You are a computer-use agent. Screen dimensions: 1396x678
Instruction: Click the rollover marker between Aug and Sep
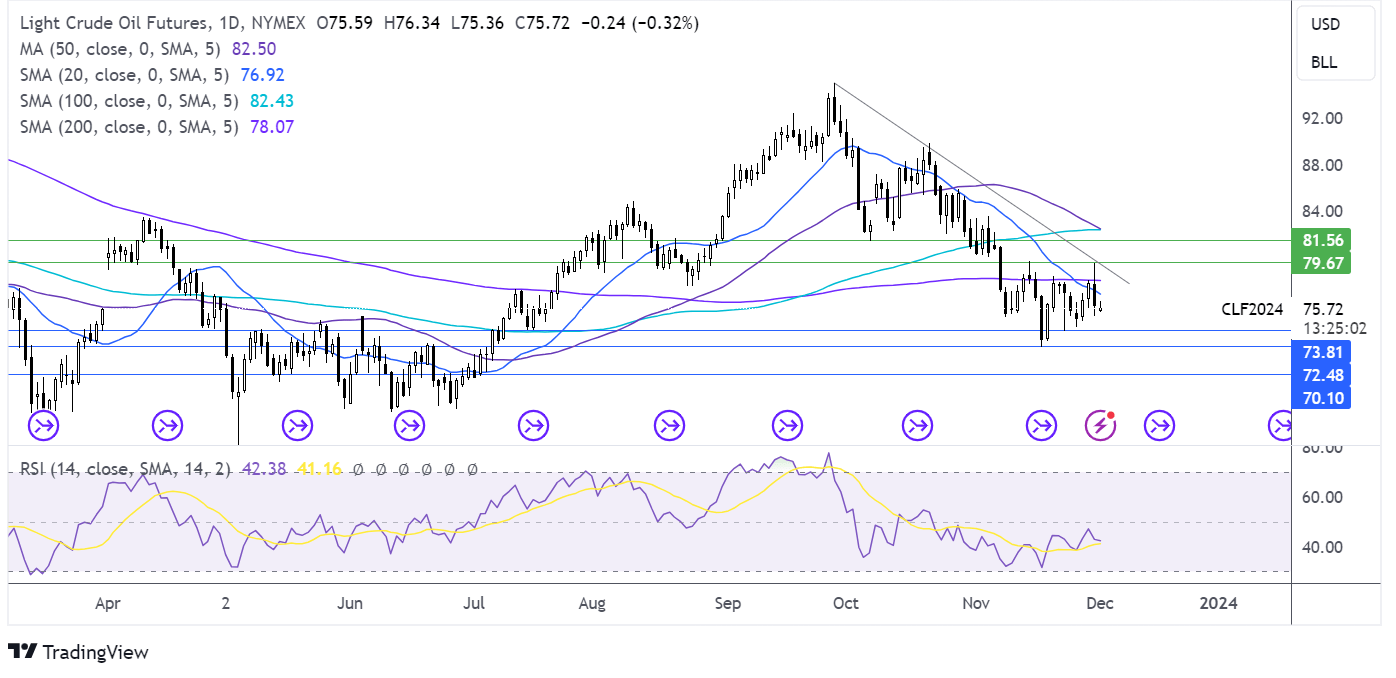[669, 427]
